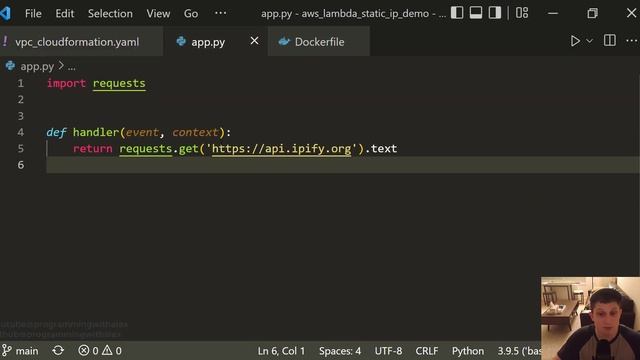This screenshot has width=640, height=360.
Task: Click the https://api.ipify.org URL string
Action: 281,149
